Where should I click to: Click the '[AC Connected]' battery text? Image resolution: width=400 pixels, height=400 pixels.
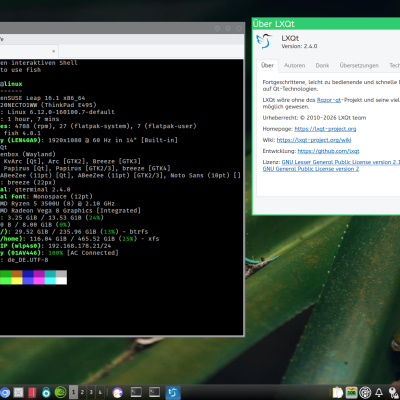tap(92, 253)
